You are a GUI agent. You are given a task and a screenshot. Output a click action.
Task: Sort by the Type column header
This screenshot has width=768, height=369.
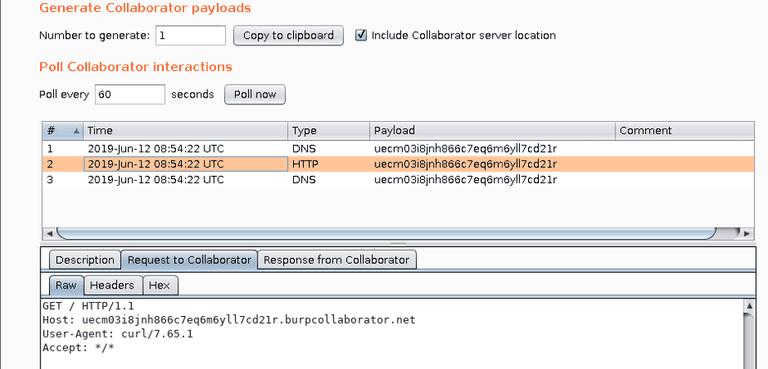pos(329,131)
